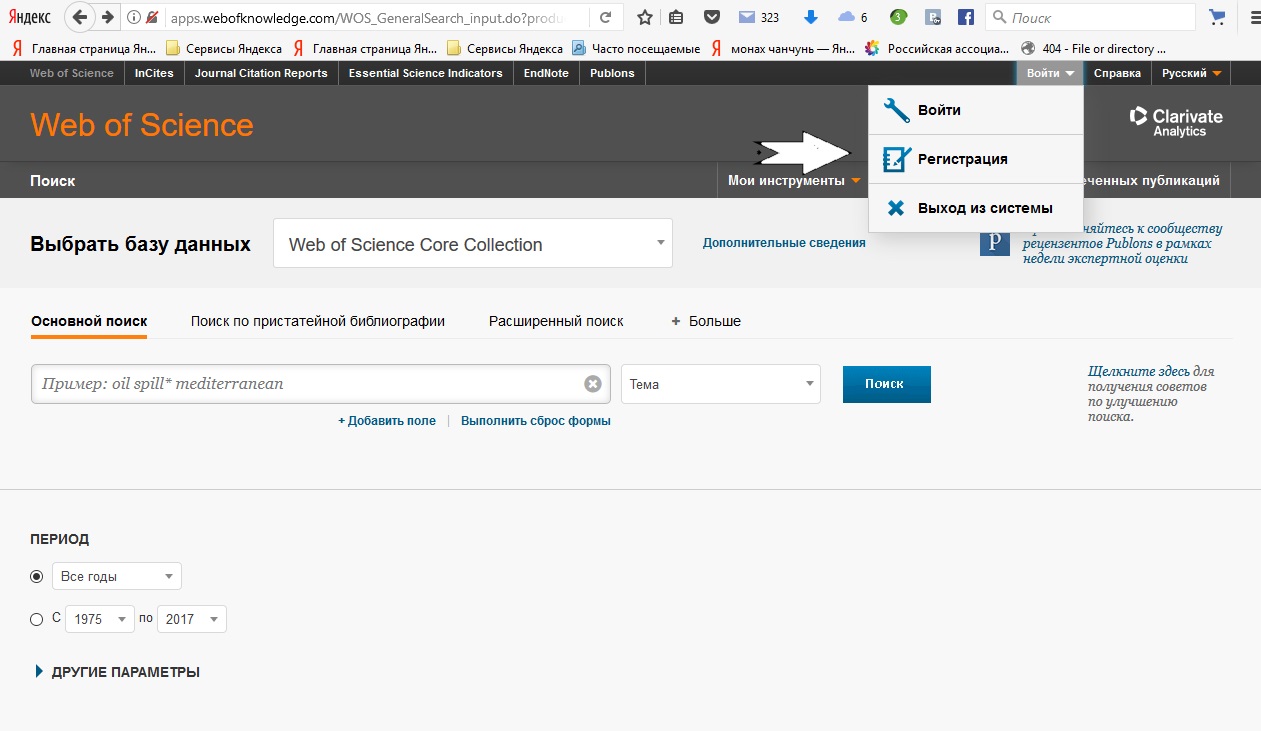This screenshot has width=1261, height=731.
Task: Open the downloads arrow icon
Action: (x=811, y=17)
